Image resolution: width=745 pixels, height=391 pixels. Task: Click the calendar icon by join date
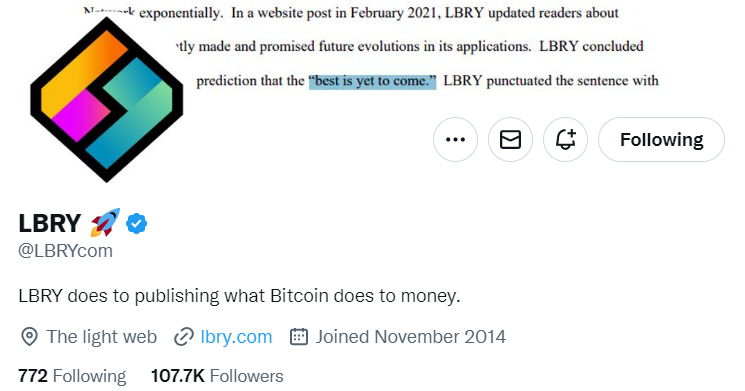299,336
